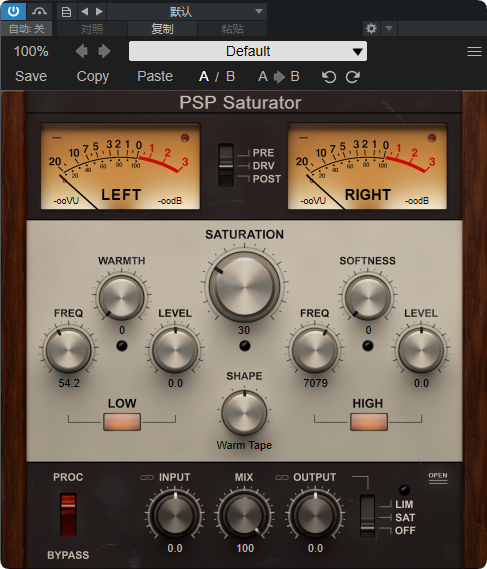The image size is (487, 569).
Task: Toggle the PRE/DRV/POST meter switch
Action: (226, 165)
